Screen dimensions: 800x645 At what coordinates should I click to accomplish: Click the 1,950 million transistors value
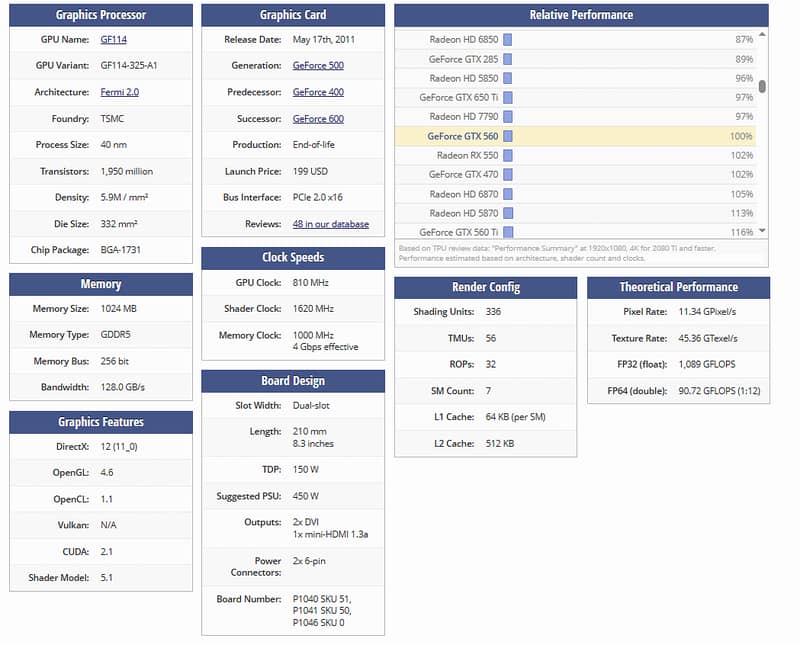point(127,171)
